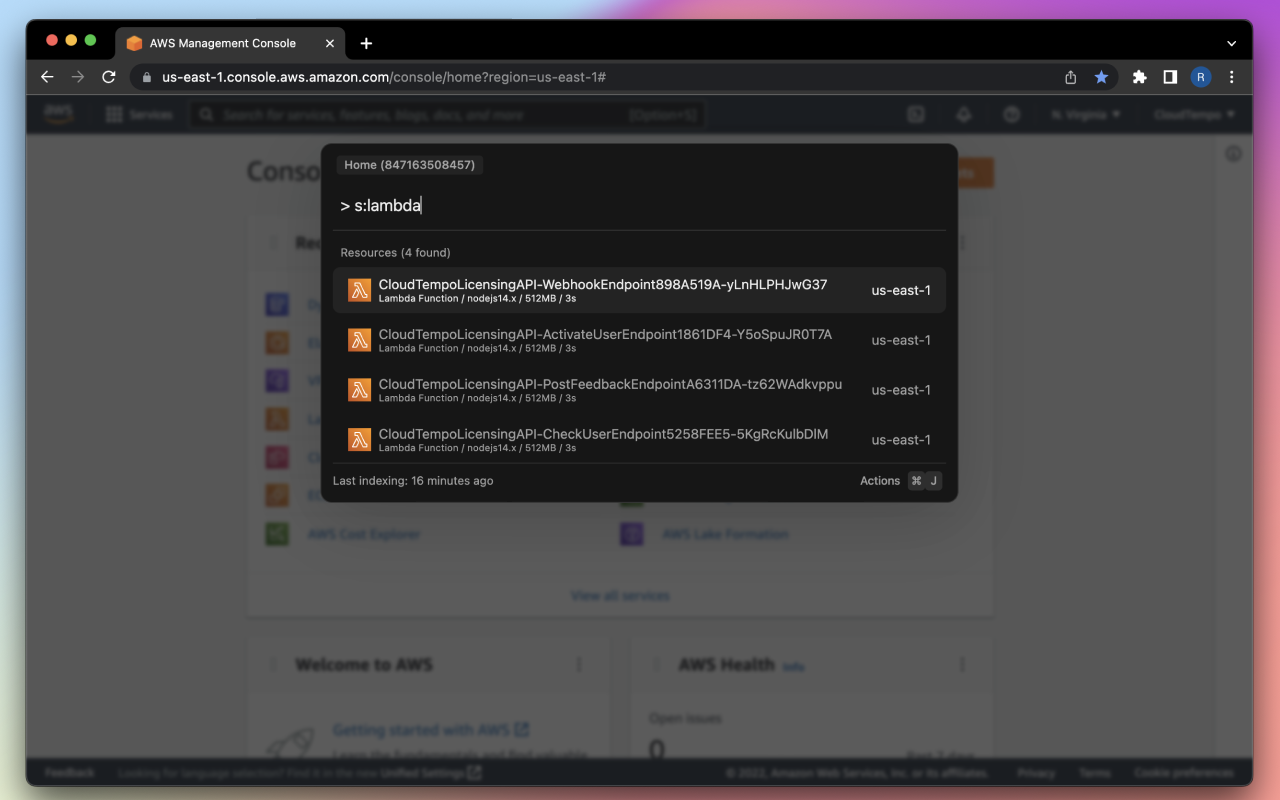The width and height of the screenshot is (1280, 800).
Task: Click the browser extensions puzzle icon
Action: pos(1139,77)
